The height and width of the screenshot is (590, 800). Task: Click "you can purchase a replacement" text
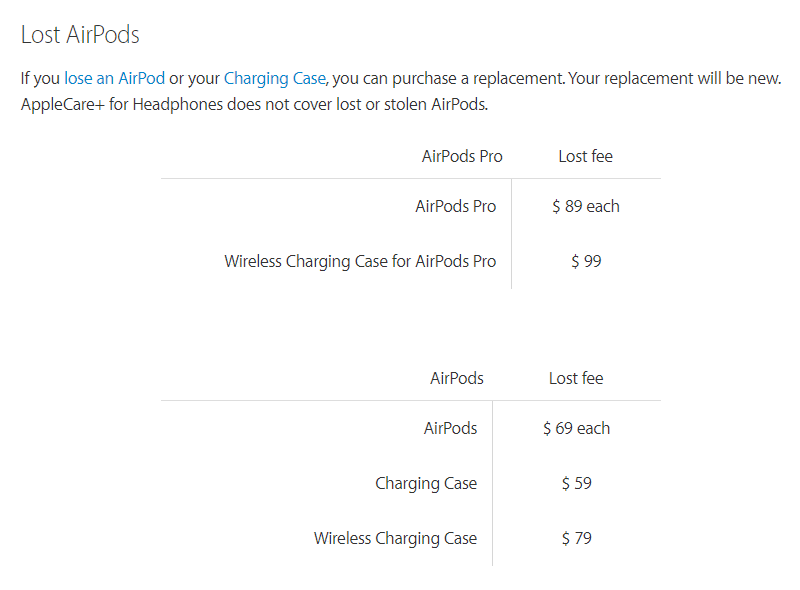449,78
